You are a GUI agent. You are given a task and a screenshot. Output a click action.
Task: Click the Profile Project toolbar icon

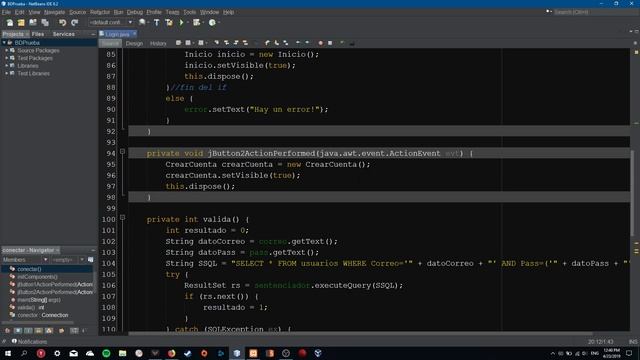click(x=212, y=22)
